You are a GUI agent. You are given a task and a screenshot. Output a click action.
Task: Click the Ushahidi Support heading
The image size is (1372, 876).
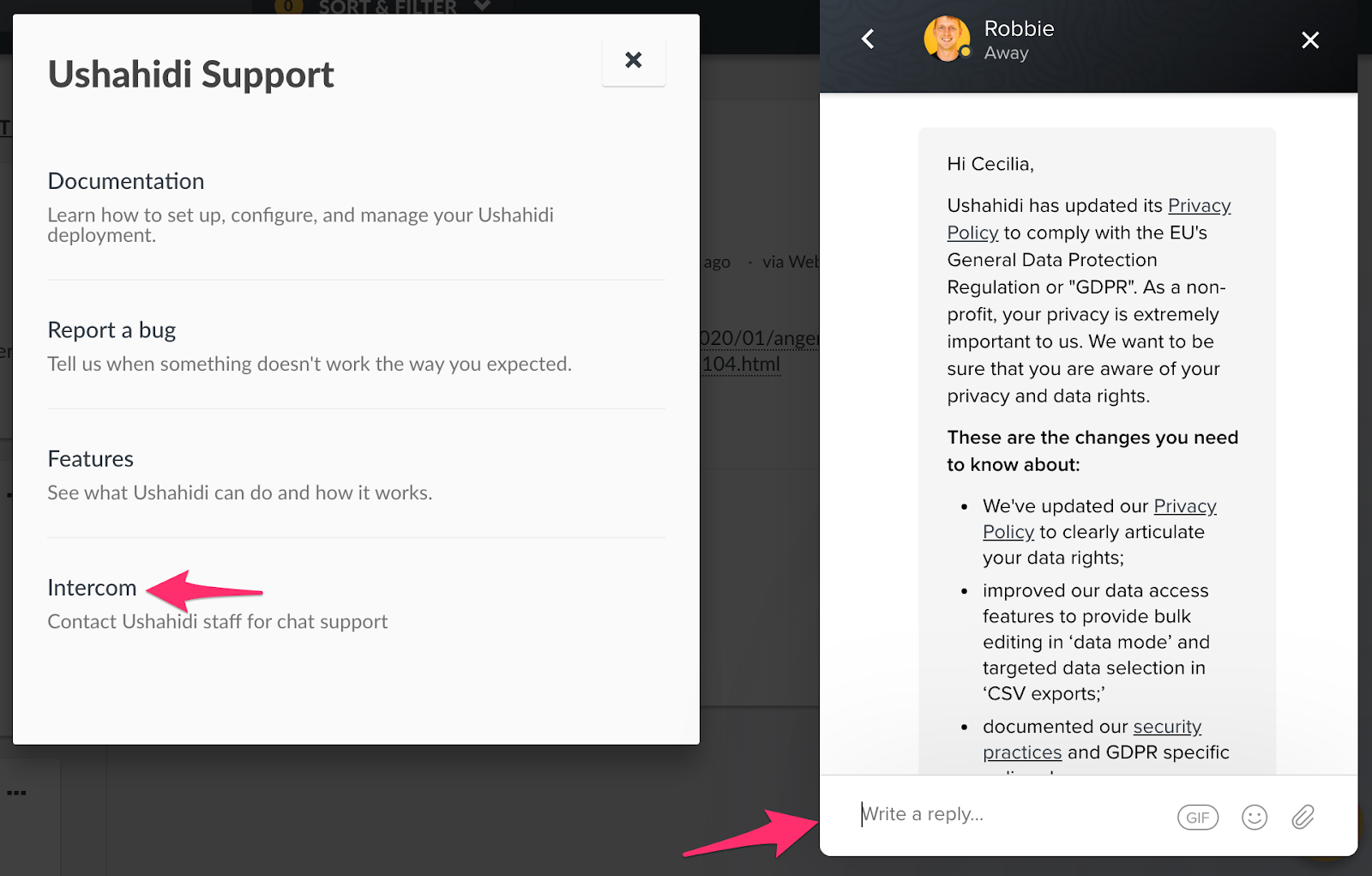(x=190, y=75)
